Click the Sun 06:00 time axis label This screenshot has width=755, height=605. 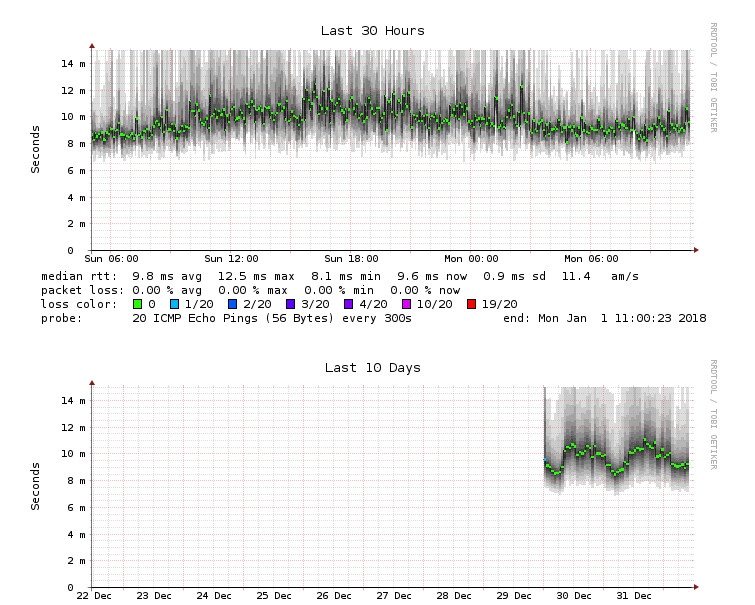pyautogui.click(x=111, y=259)
